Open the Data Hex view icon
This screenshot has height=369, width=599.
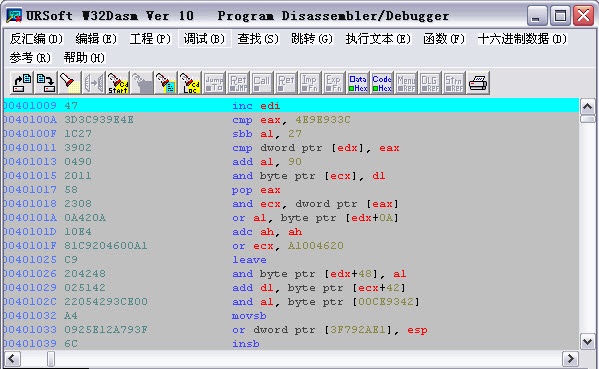coord(358,83)
